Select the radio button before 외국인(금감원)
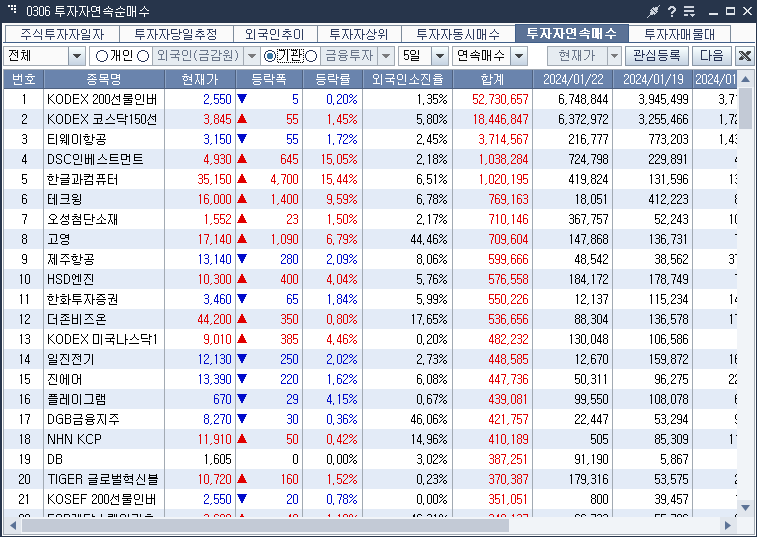 [143, 56]
